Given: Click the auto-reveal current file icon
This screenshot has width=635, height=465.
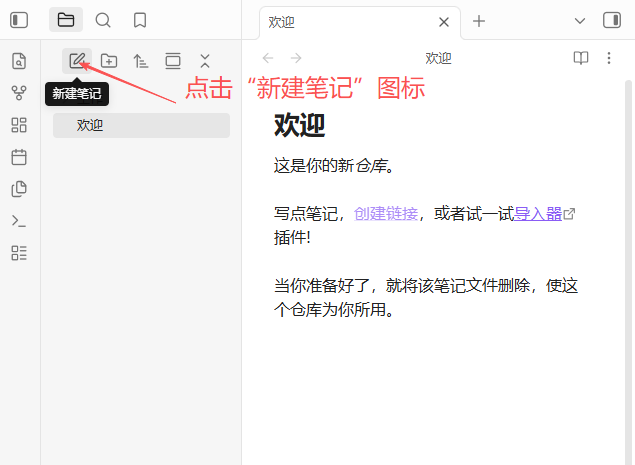Looking at the screenshot, I should (x=173, y=61).
